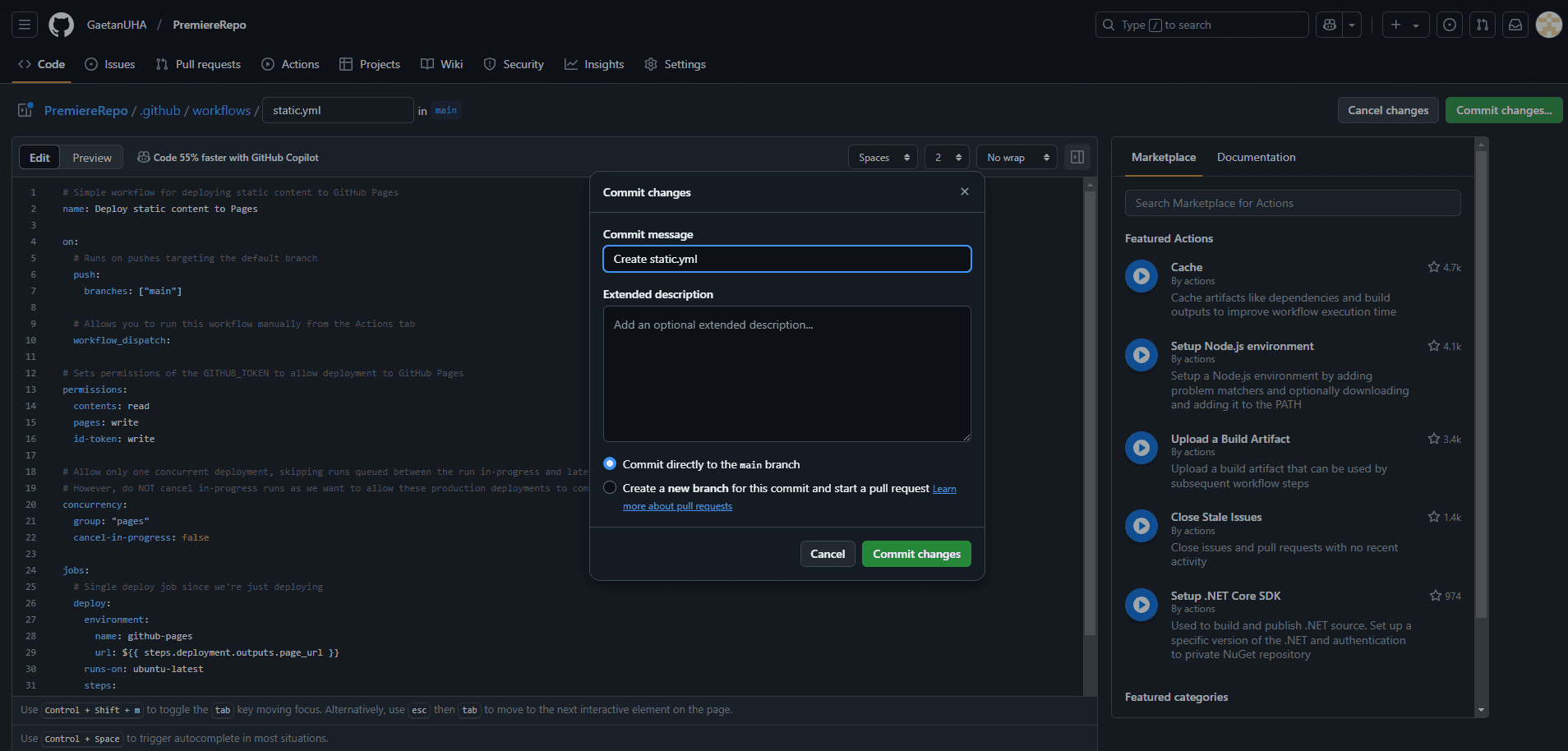Switch to Preview mode
Screen dimensions: 1568x751
(92, 158)
